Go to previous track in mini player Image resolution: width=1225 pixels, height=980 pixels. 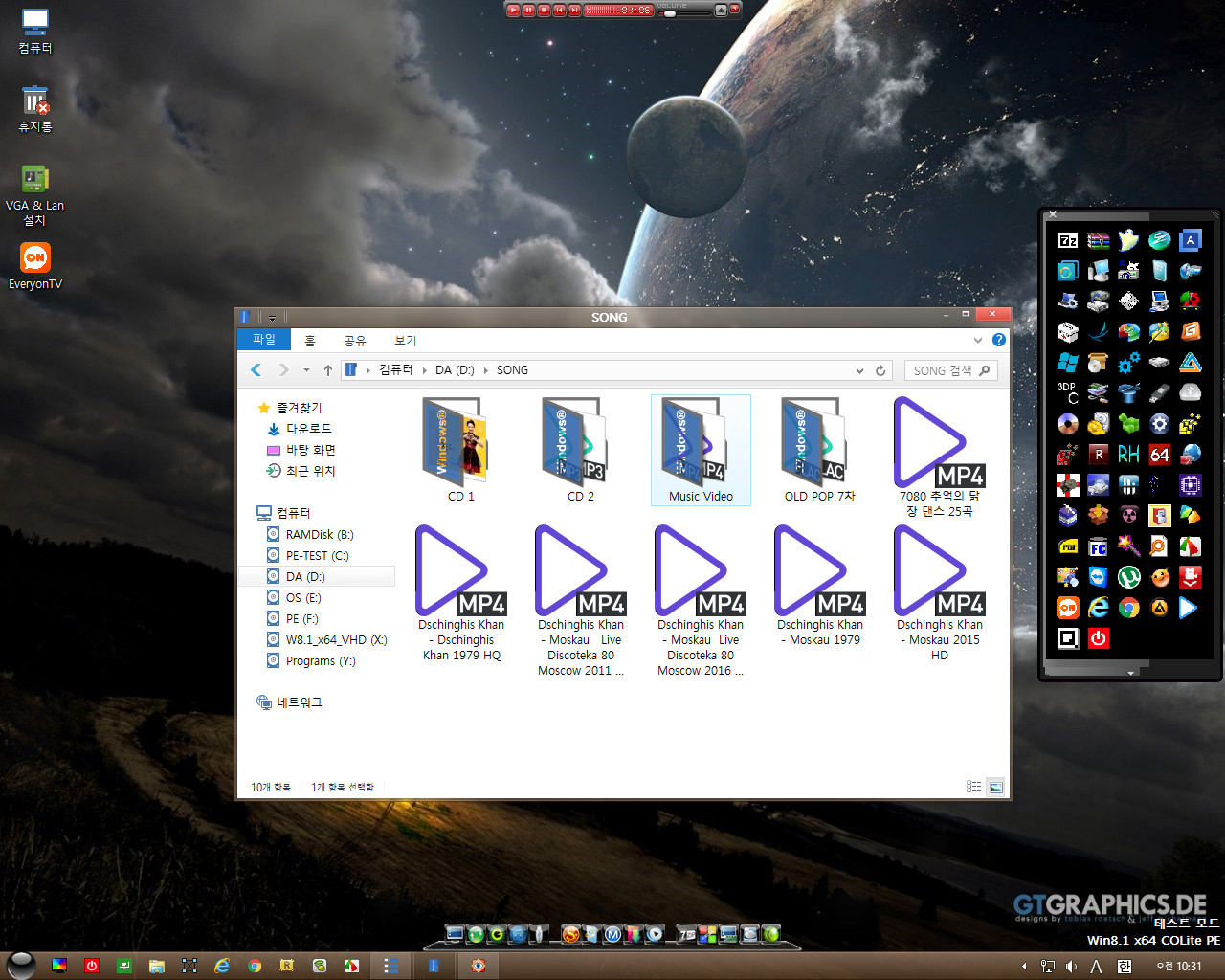point(559,10)
